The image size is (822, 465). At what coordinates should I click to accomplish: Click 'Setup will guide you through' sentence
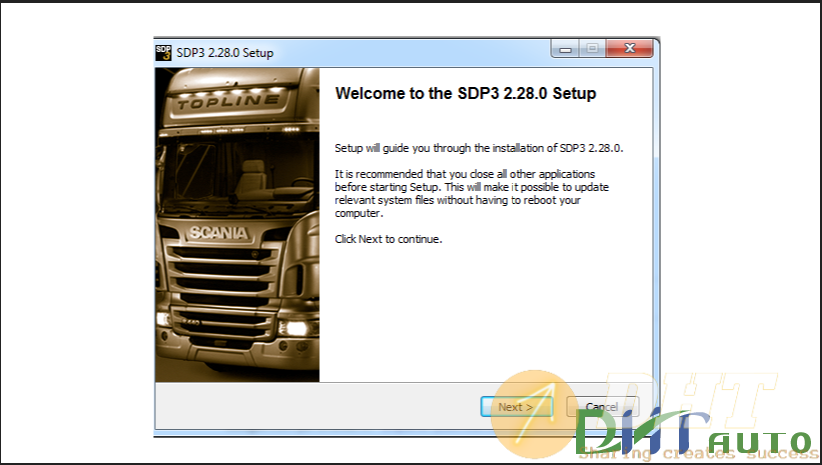coord(479,148)
